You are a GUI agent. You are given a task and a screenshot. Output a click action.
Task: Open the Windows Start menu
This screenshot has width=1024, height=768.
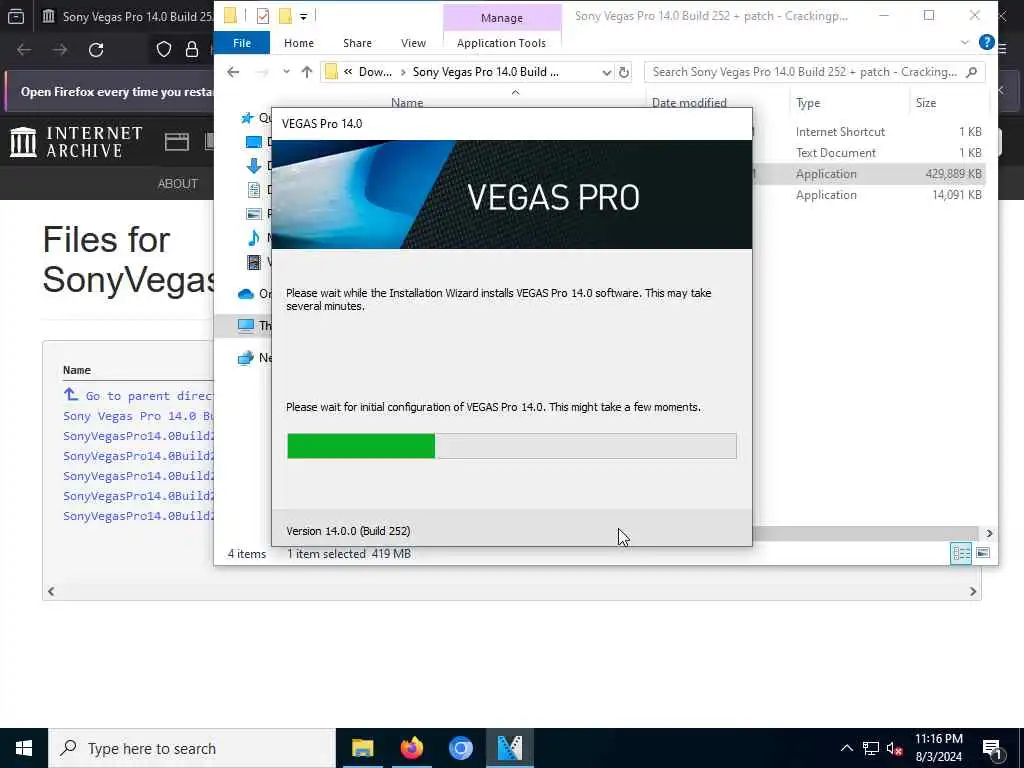24,748
